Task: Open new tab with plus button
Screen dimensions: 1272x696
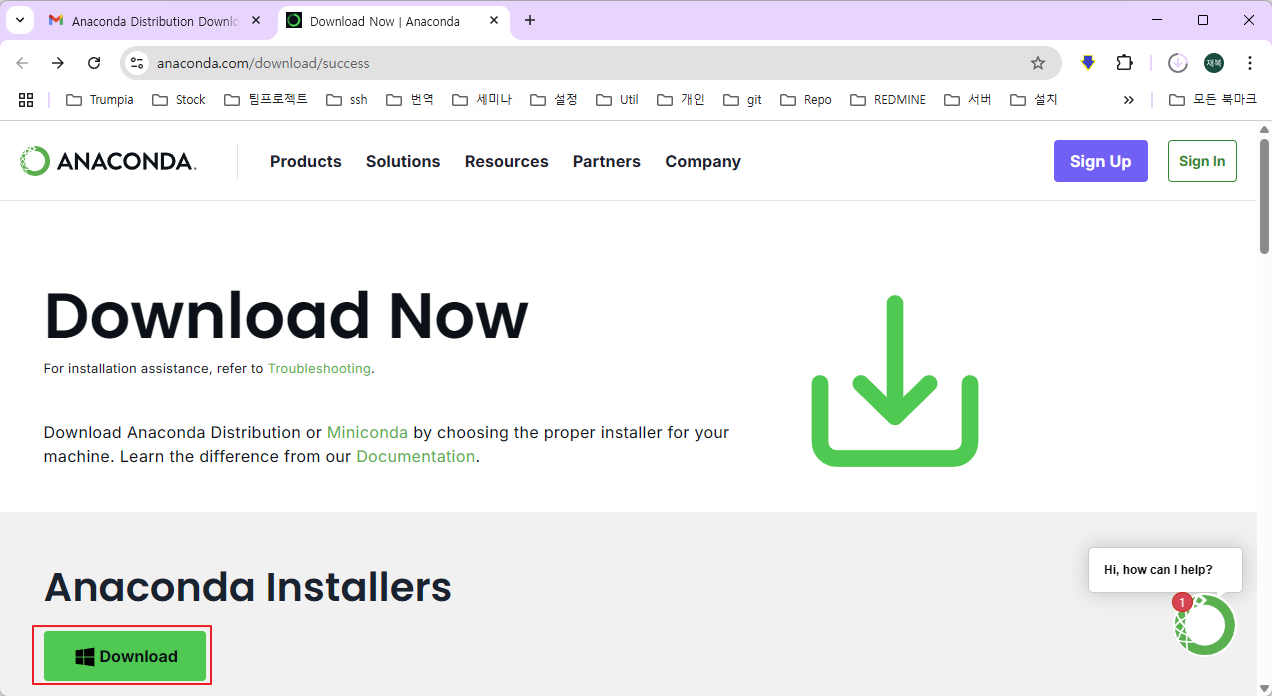Action: tap(530, 20)
